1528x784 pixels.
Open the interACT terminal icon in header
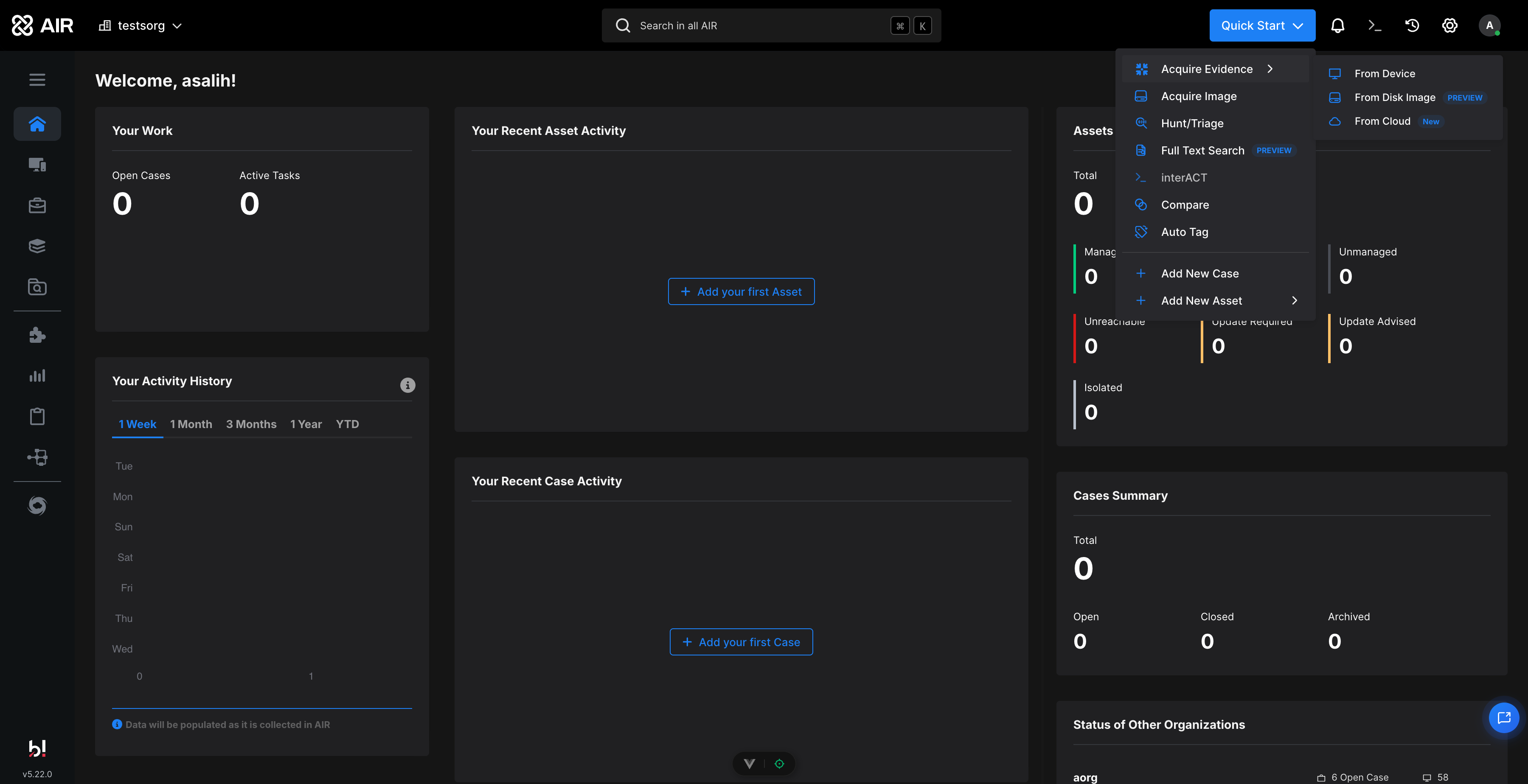pos(1374,25)
